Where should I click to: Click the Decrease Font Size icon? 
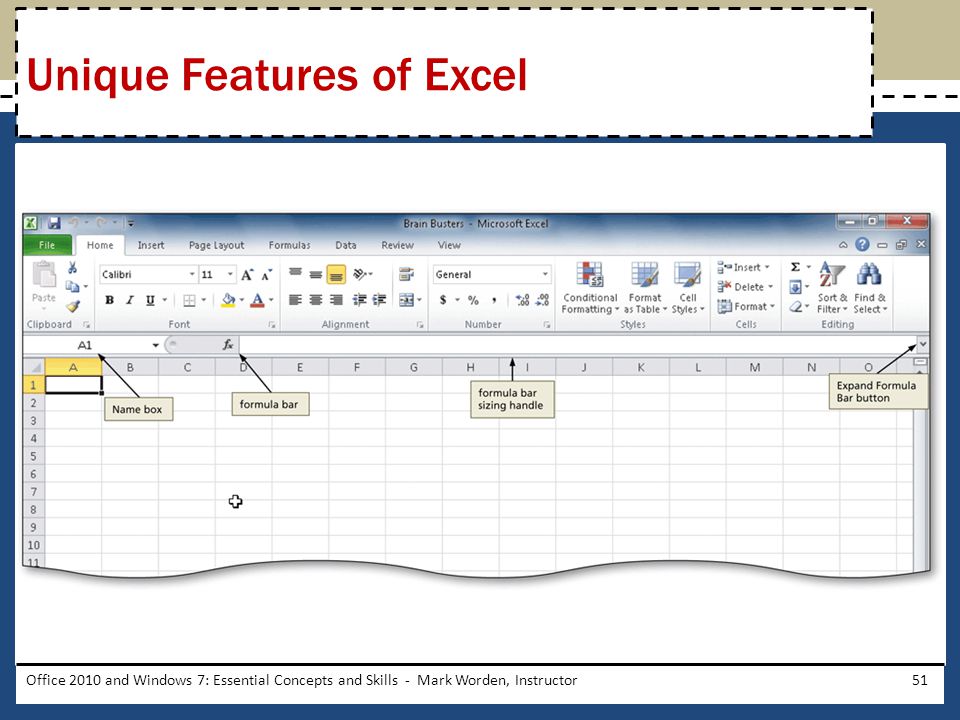coord(267,275)
